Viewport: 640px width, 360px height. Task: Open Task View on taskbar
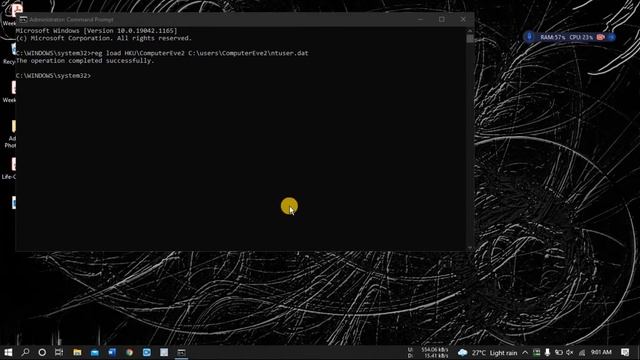coord(59,352)
